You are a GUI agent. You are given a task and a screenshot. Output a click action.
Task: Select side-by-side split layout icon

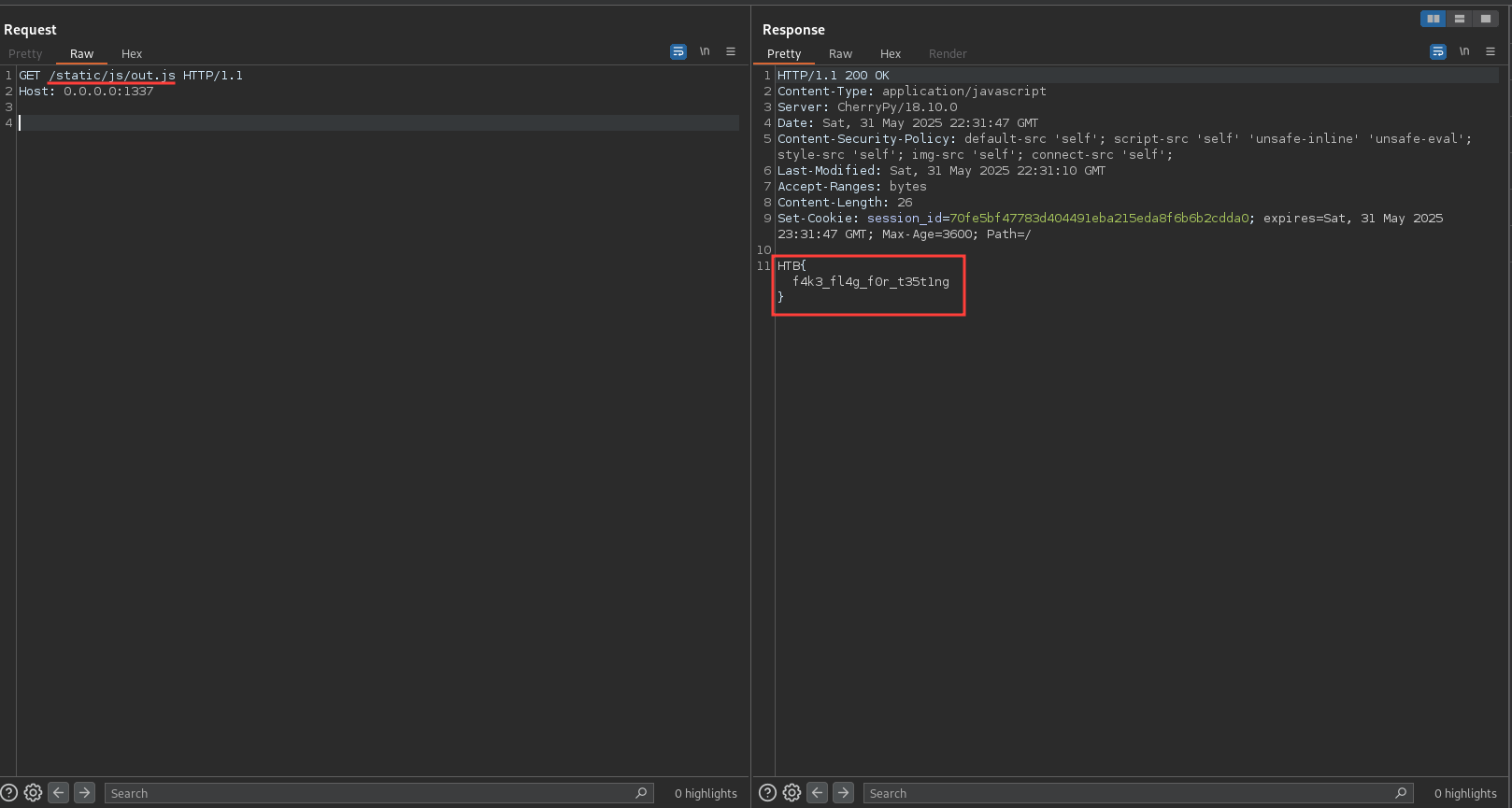(x=1433, y=19)
